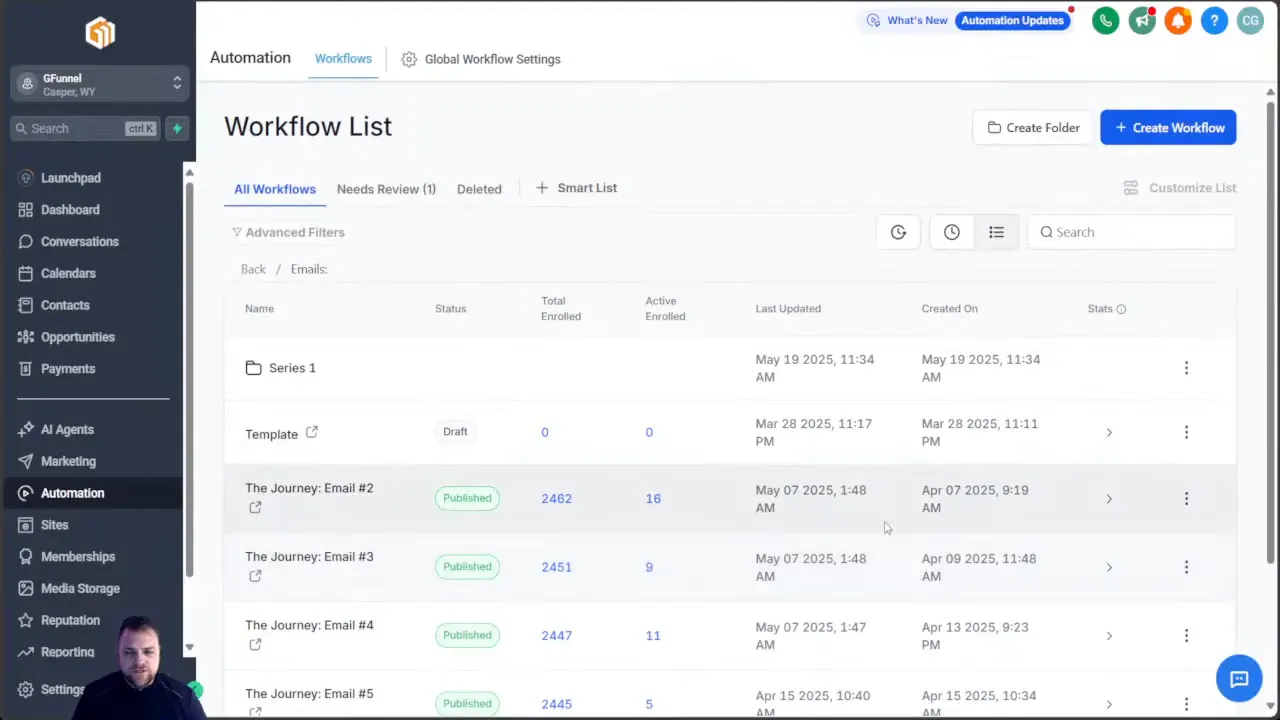Screen dimensions: 1280x720
Task: Open the blue help question mark
Action: (1214, 20)
